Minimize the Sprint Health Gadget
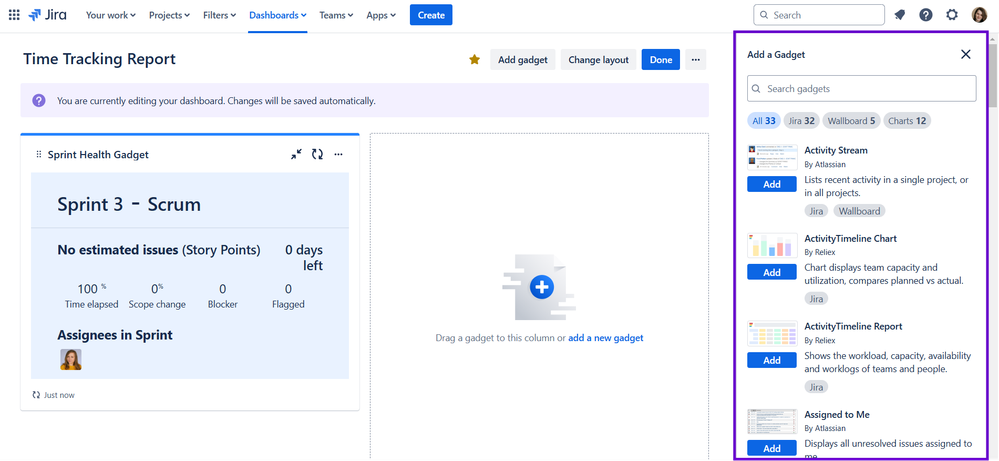Viewport: 999px width, 461px height. tap(296, 154)
